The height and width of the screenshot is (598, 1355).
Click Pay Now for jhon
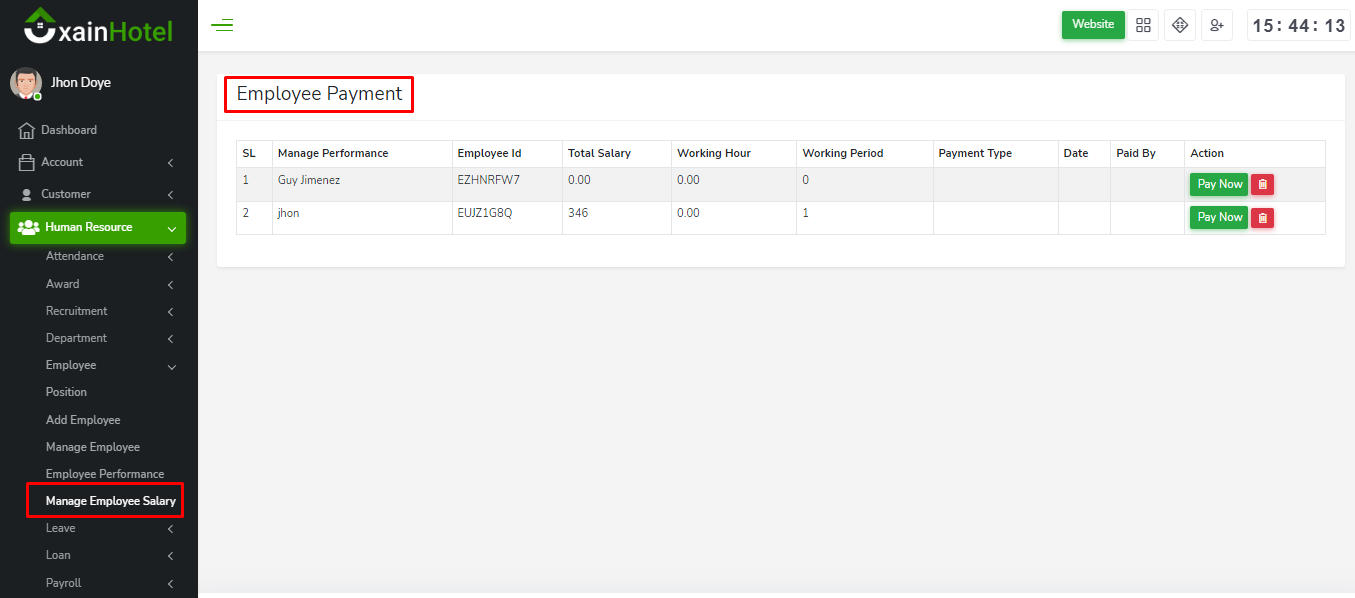(1219, 217)
